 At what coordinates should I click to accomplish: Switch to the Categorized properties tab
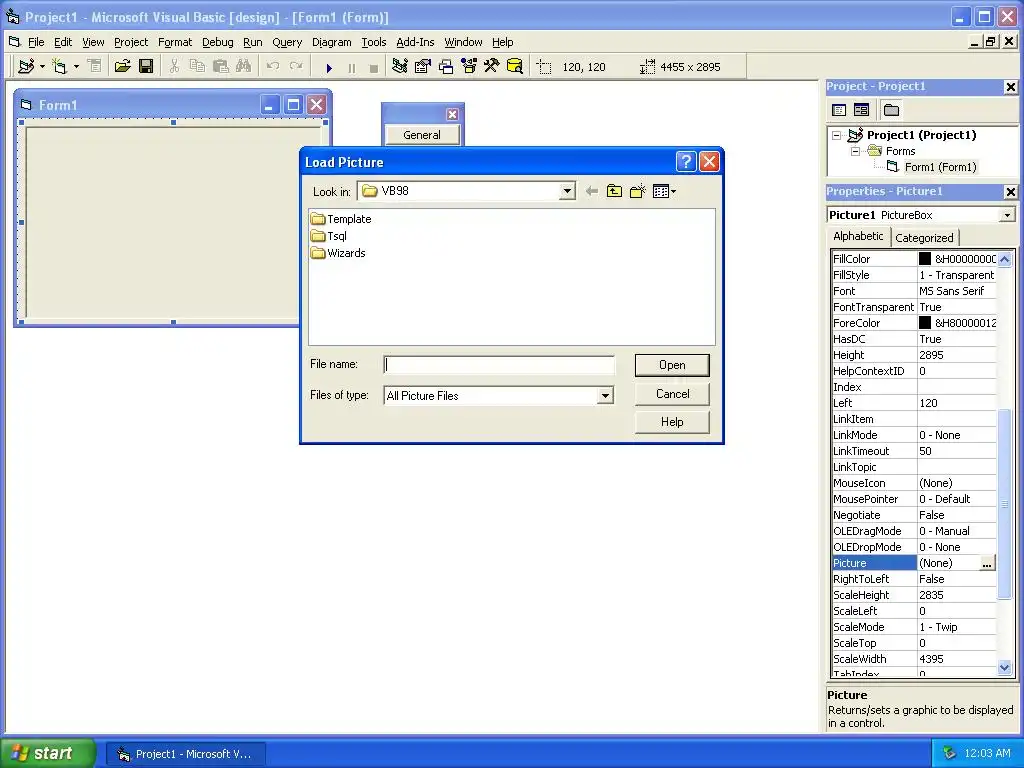[x=924, y=238]
